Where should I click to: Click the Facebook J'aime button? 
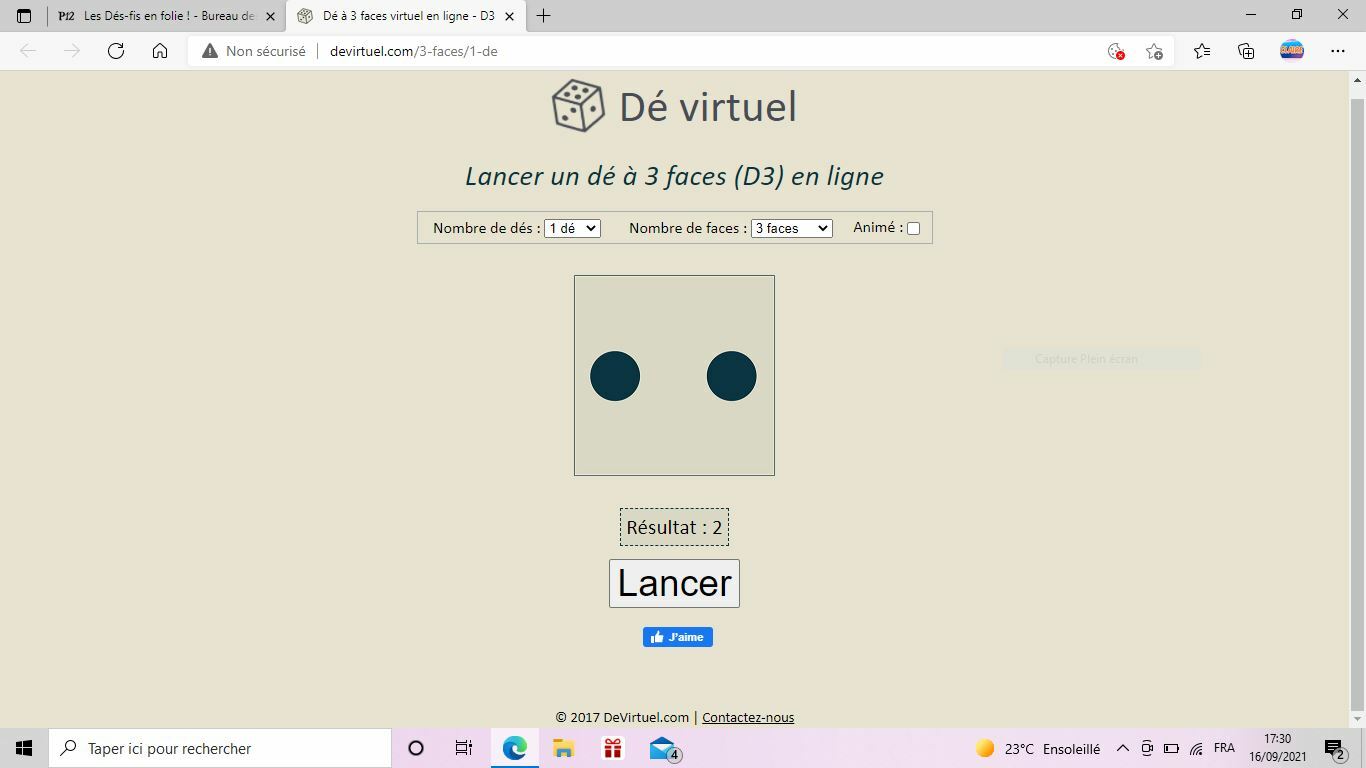(678, 637)
